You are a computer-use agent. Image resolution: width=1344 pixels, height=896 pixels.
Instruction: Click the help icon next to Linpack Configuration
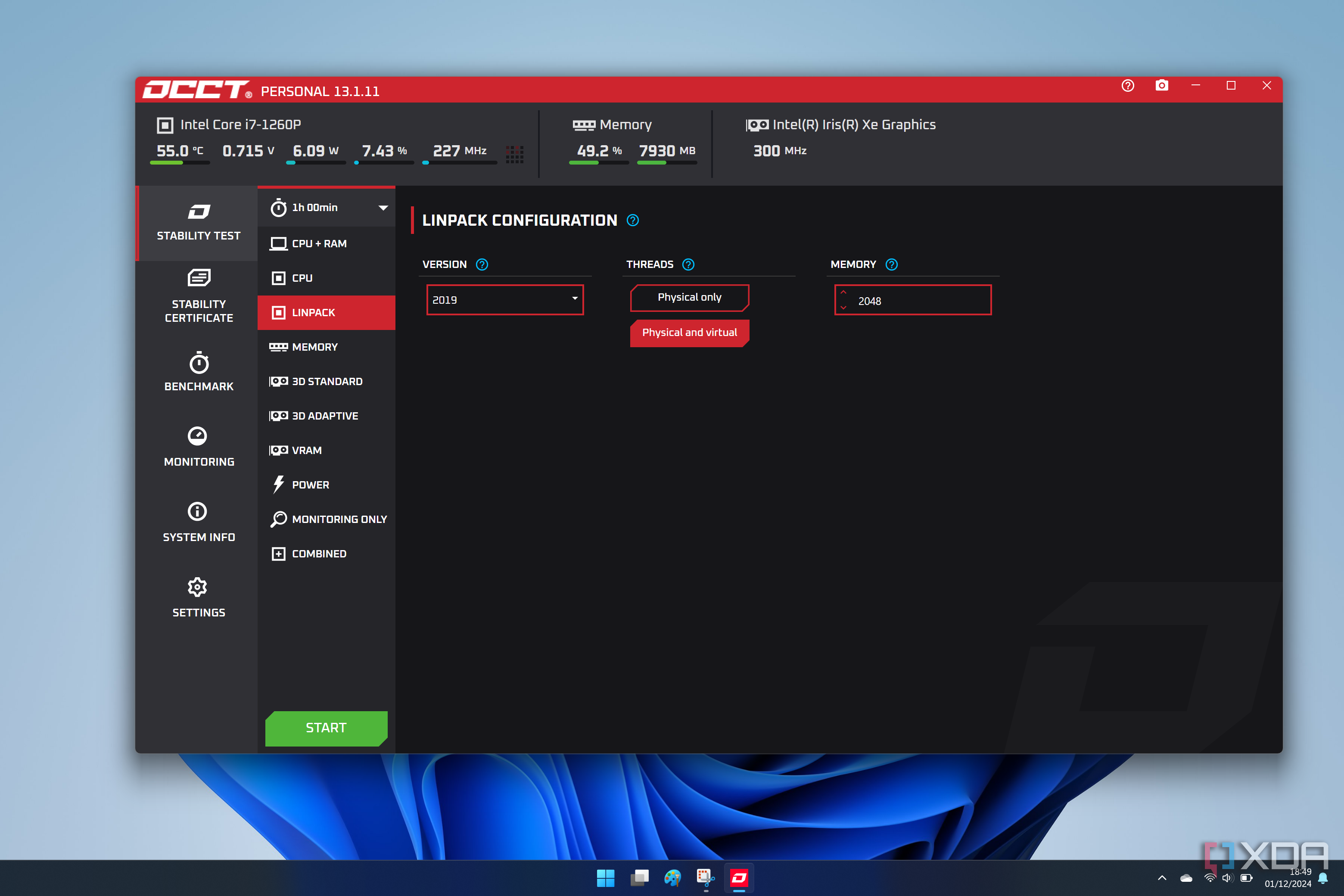pyautogui.click(x=632, y=221)
